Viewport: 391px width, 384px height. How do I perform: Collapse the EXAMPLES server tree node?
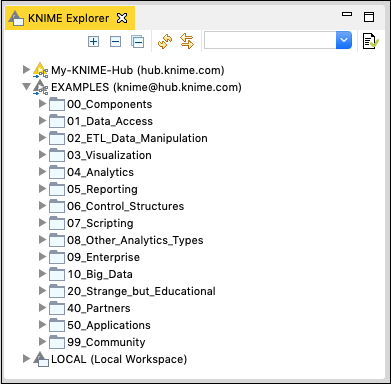coord(26,87)
